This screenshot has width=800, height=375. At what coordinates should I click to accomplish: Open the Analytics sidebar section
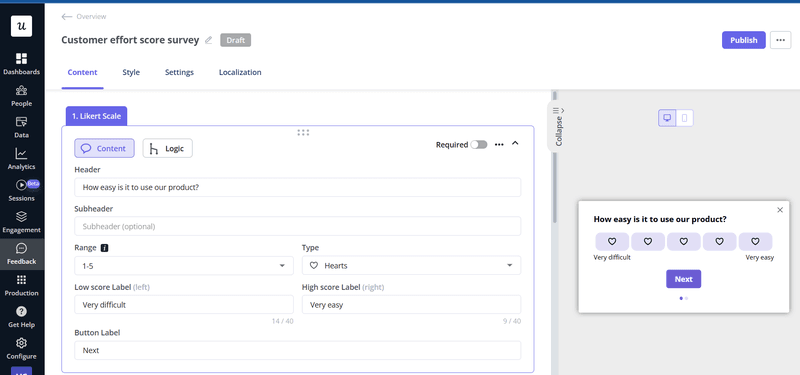pos(21,159)
